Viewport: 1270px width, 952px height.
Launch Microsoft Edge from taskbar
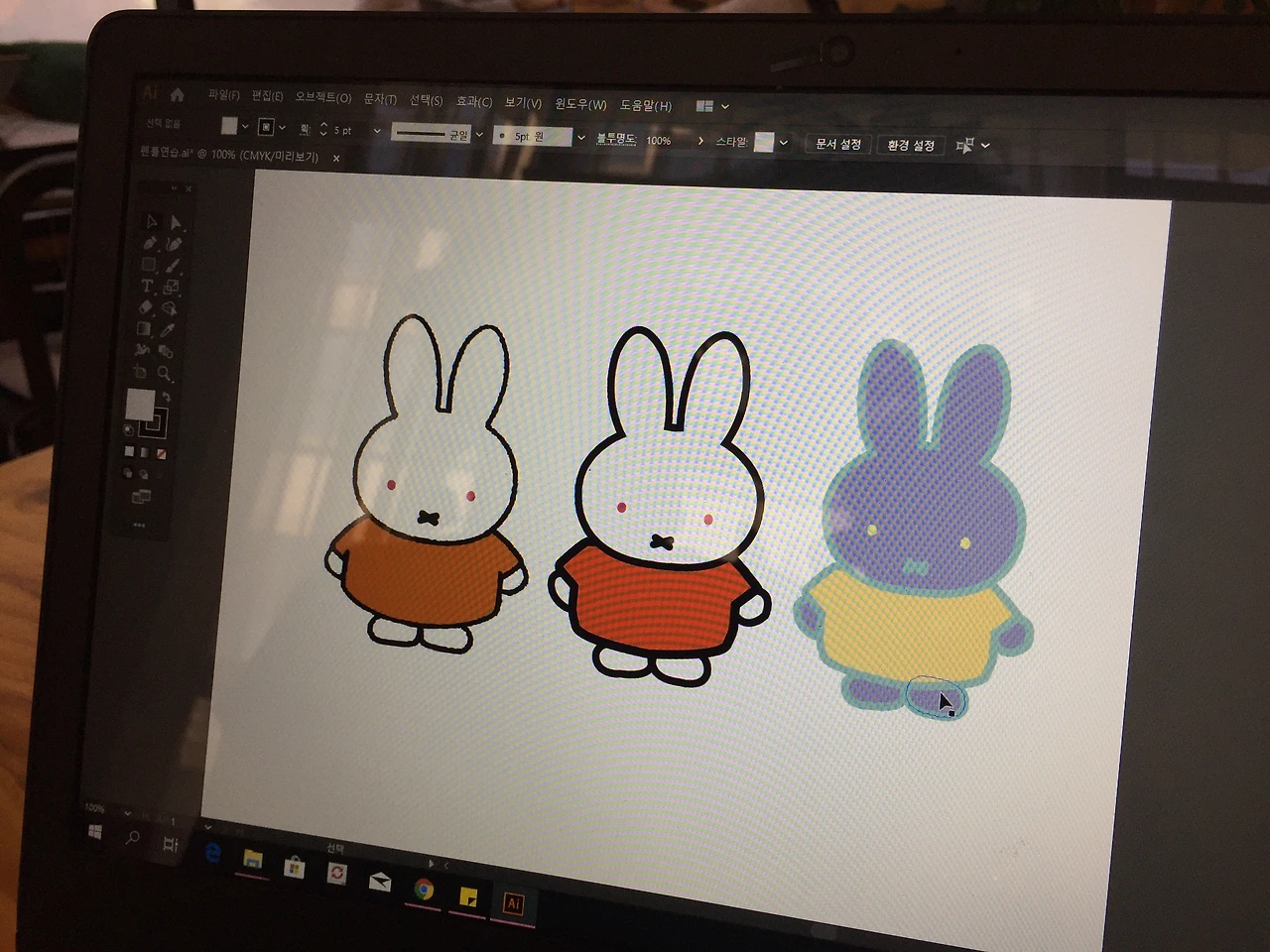tap(211, 852)
